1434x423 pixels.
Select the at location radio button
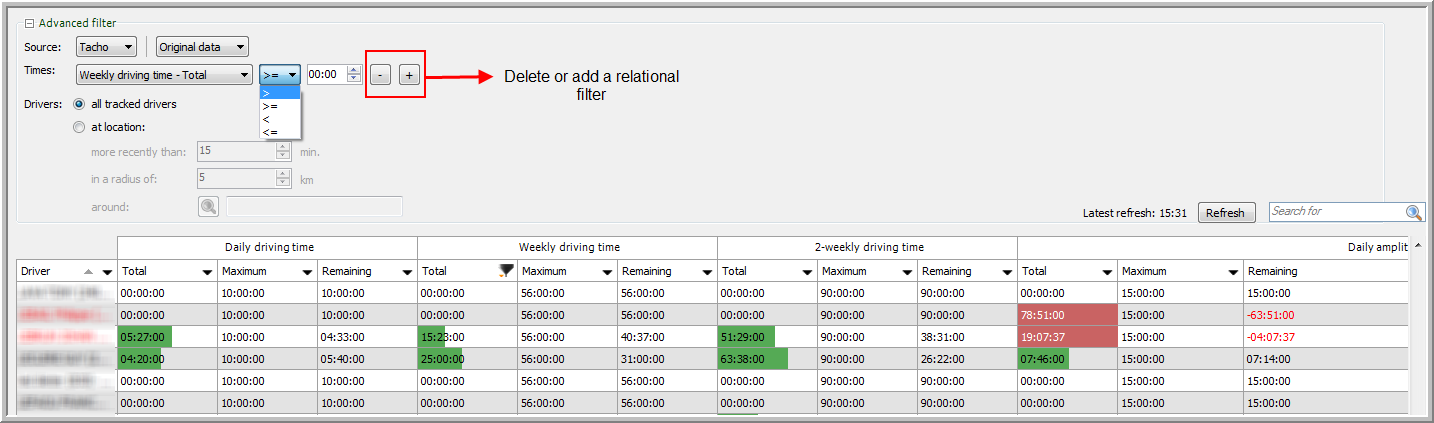79,127
